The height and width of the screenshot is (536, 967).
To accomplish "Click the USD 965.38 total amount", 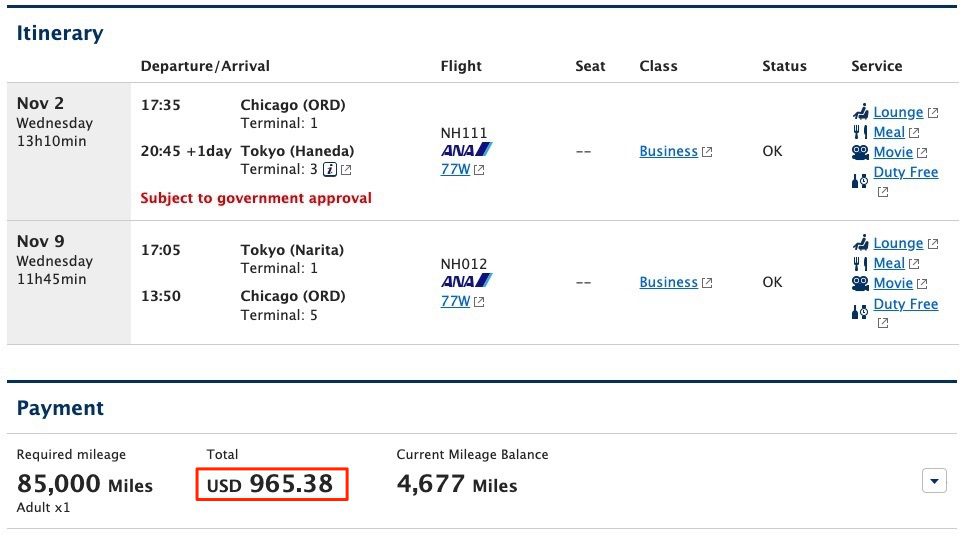I will pos(271,484).
